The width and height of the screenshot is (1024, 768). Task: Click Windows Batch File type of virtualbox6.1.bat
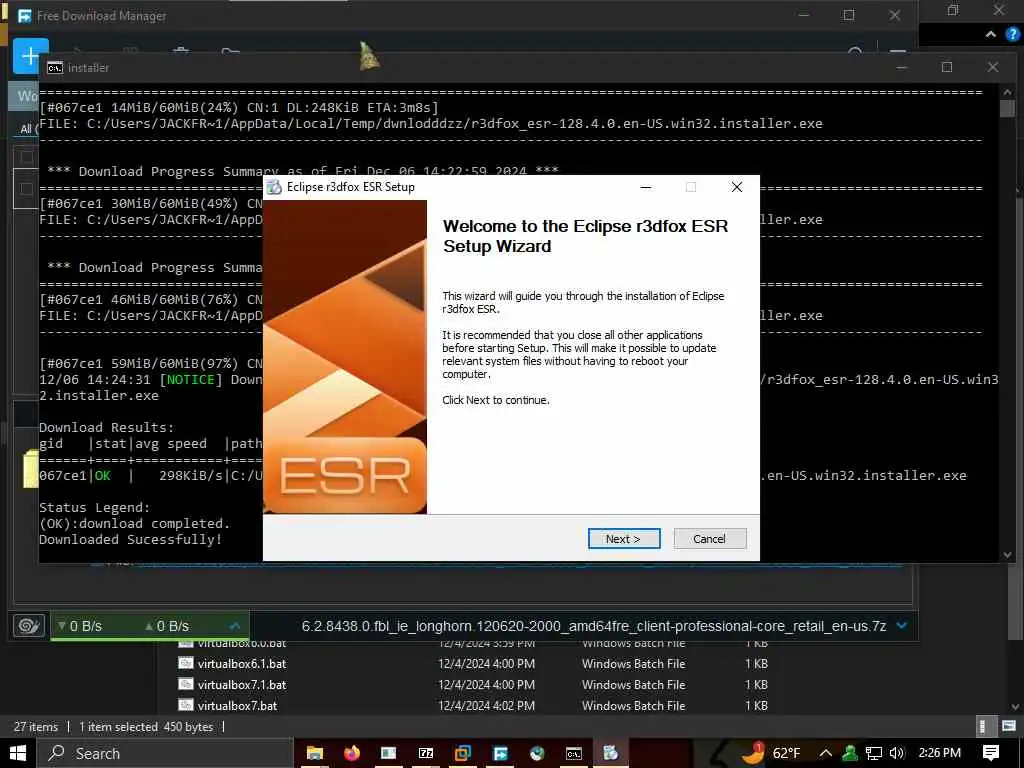pos(633,664)
